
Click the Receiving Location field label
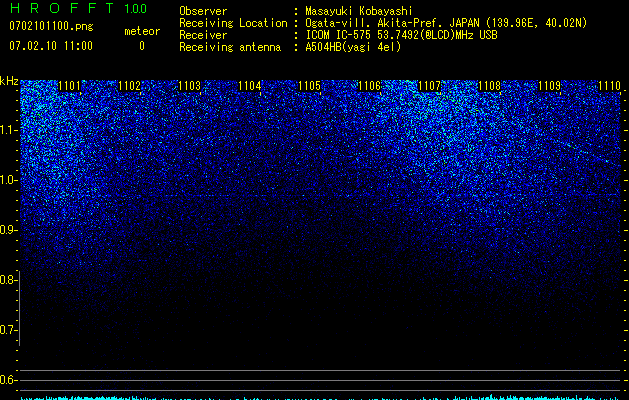coord(233,23)
